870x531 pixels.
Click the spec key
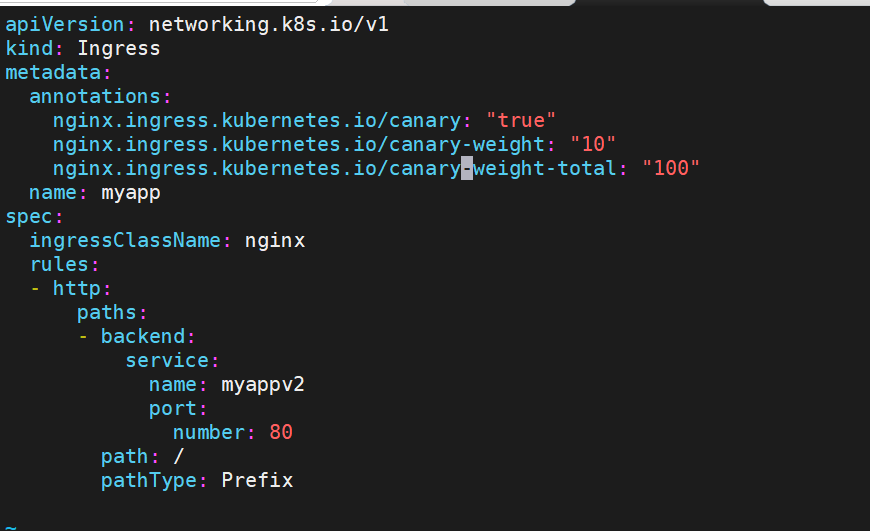(x=29, y=216)
